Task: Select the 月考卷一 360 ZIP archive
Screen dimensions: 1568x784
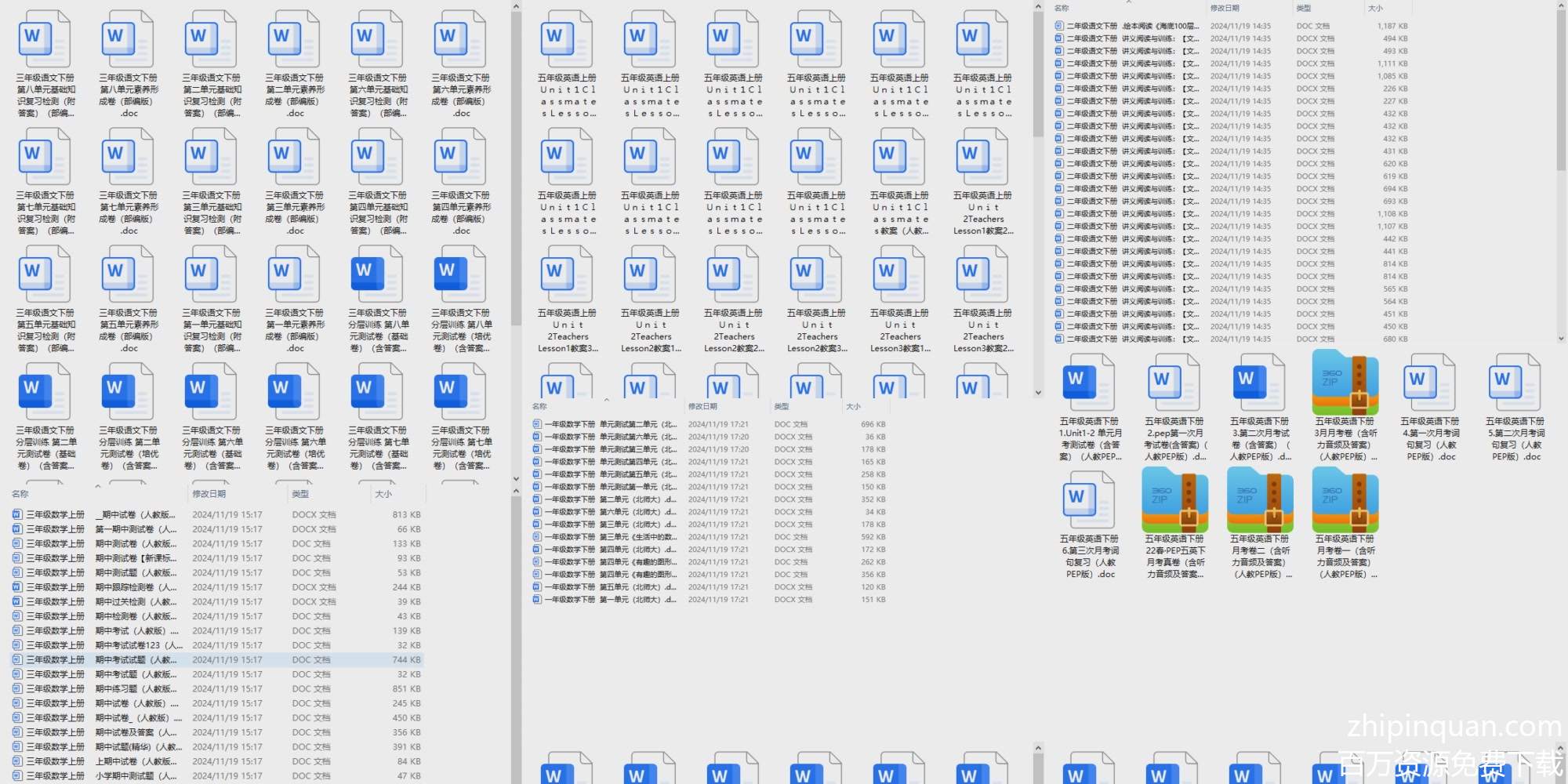Action: [x=1345, y=502]
